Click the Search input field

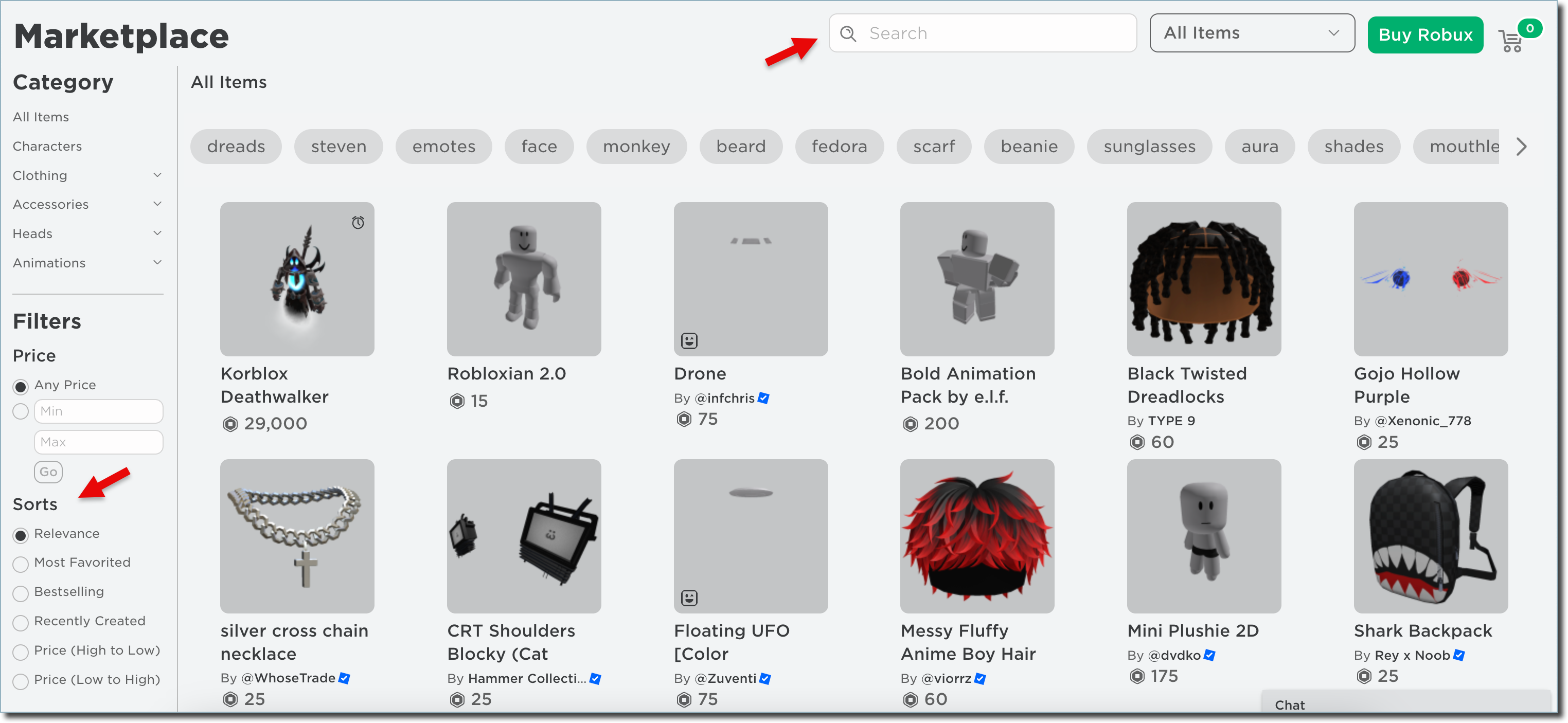pyautogui.click(x=983, y=33)
